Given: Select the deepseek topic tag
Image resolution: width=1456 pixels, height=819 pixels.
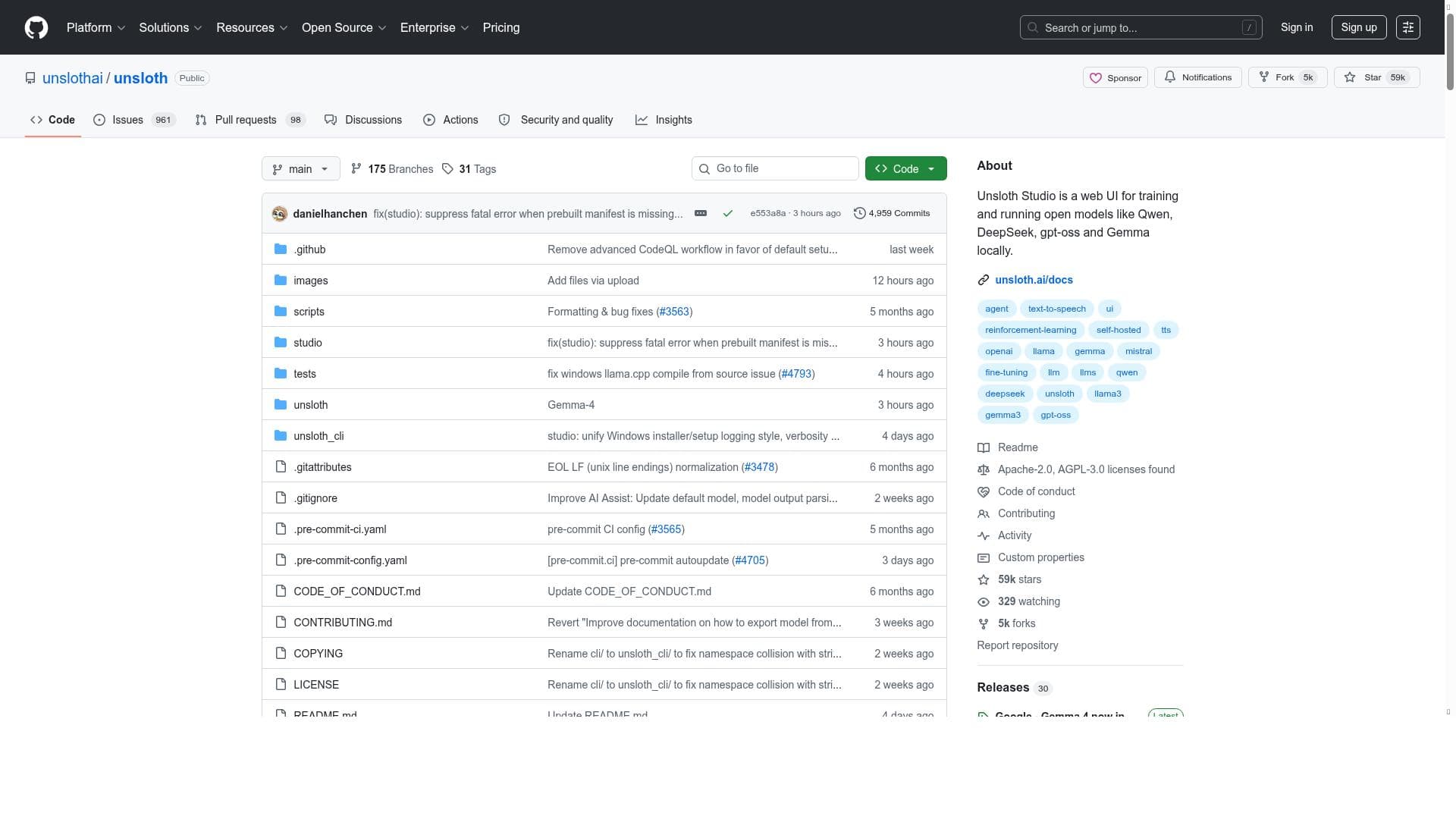Looking at the screenshot, I should [1005, 394].
